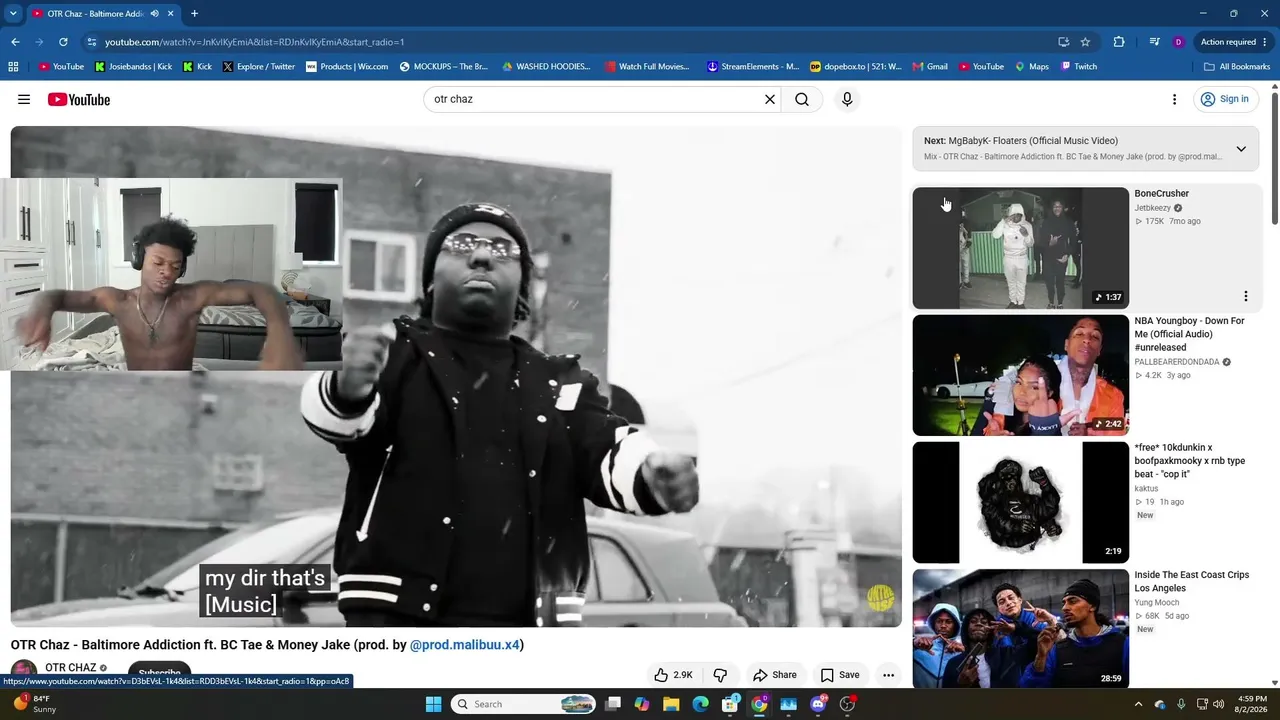
Task: Visit the Jetbkeezy channel name
Action: pyautogui.click(x=1152, y=208)
